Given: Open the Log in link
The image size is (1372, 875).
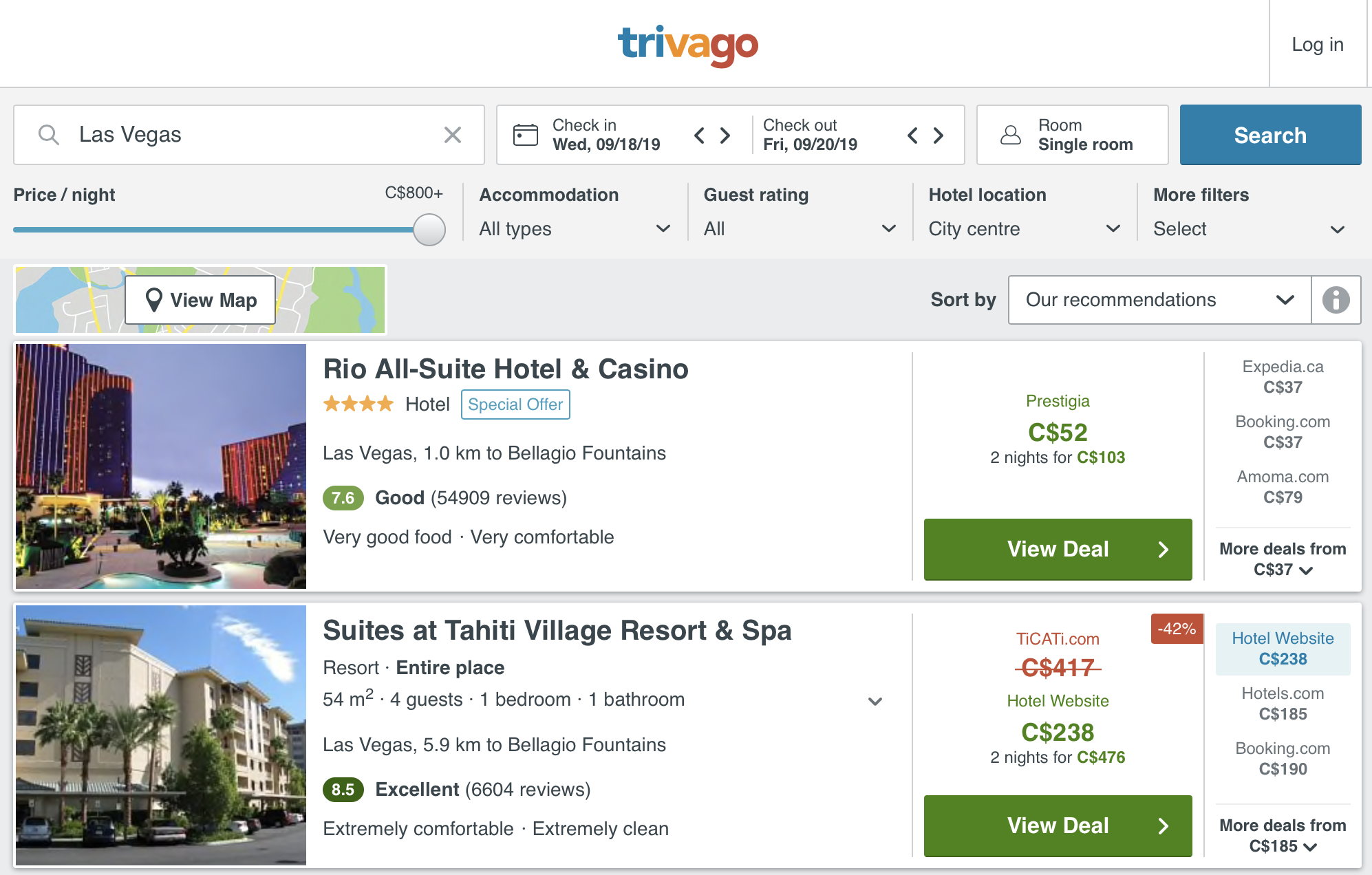Looking at the screenshot, I should point(1317,44).
